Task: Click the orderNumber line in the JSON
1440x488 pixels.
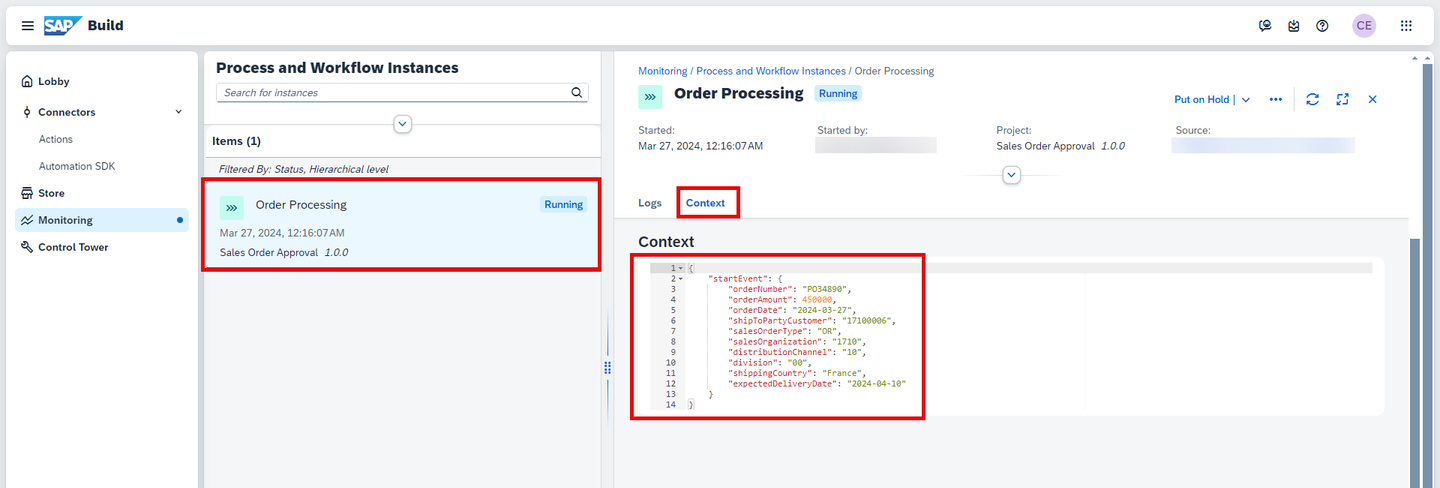Action: coord(791,289)
